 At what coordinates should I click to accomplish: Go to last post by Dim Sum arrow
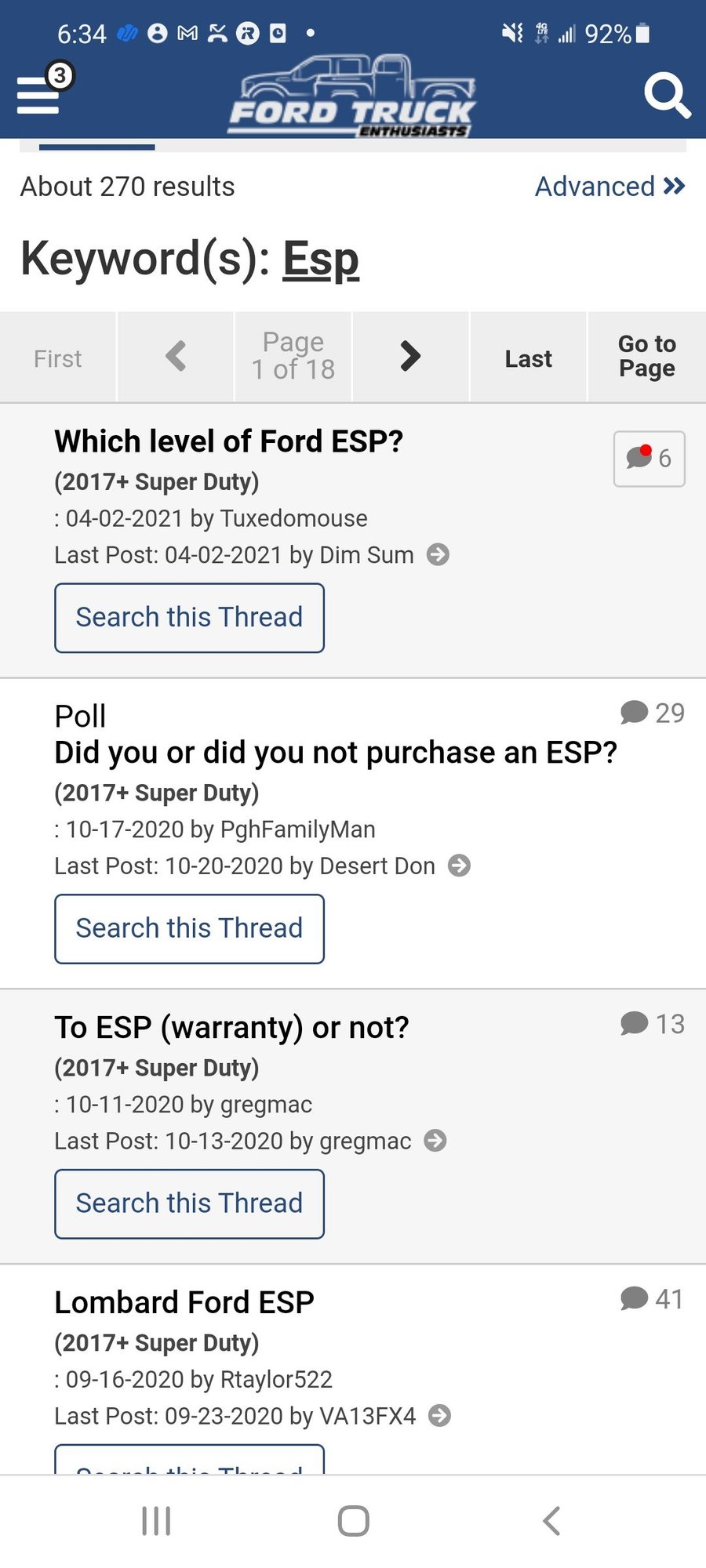pos(438,555)
